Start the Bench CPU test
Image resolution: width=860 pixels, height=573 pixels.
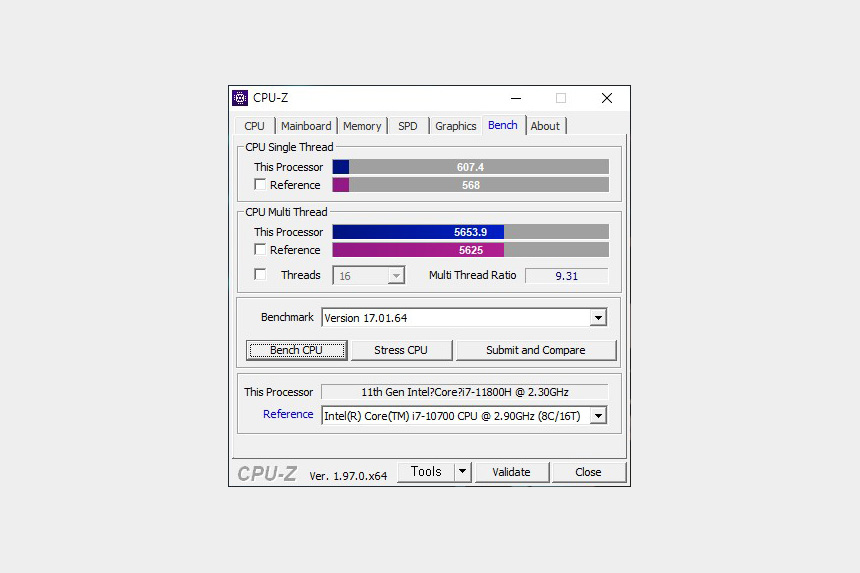pyautogui.click(x=296, y=350)
